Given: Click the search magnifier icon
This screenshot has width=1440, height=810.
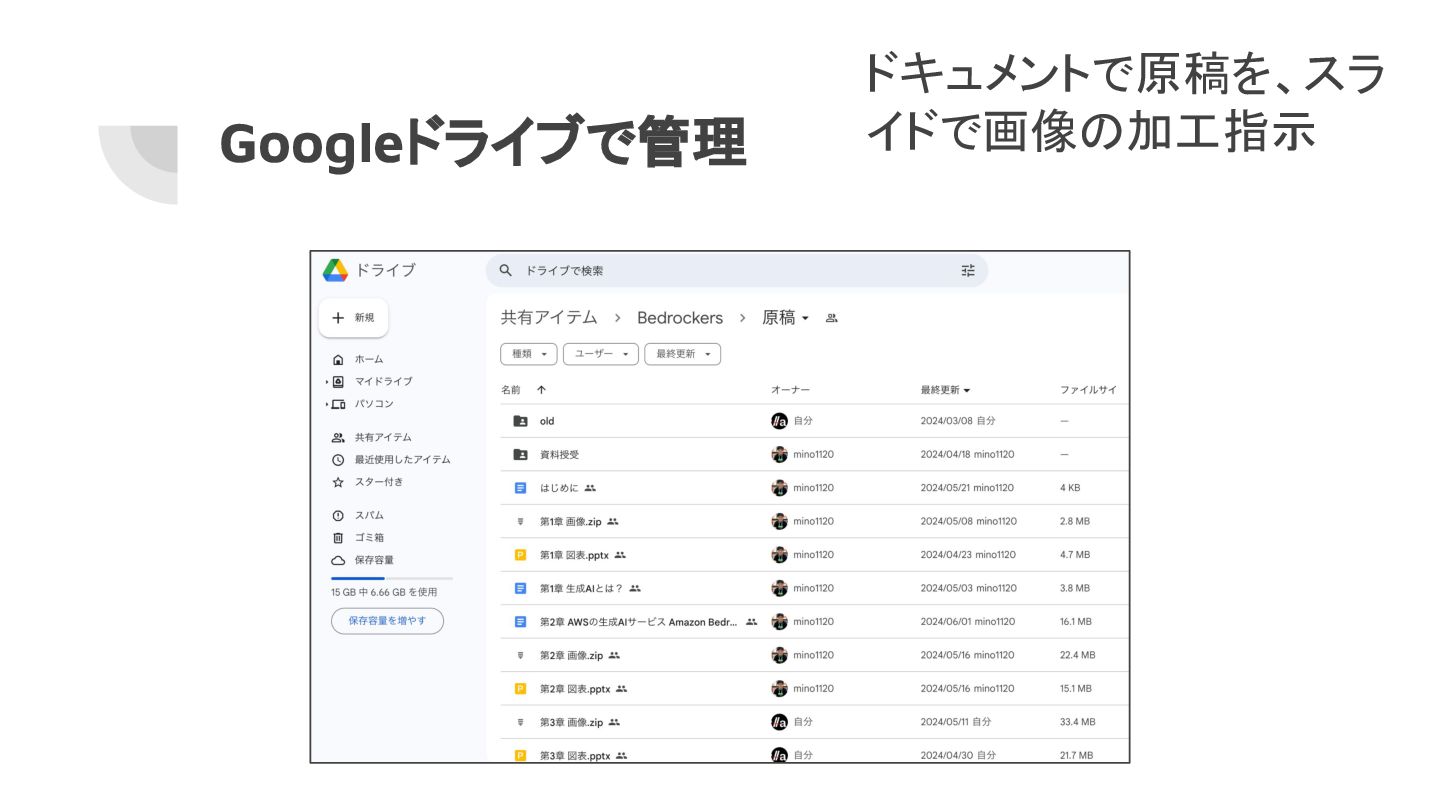Looking at the screenshot, I should coord(506,270).
